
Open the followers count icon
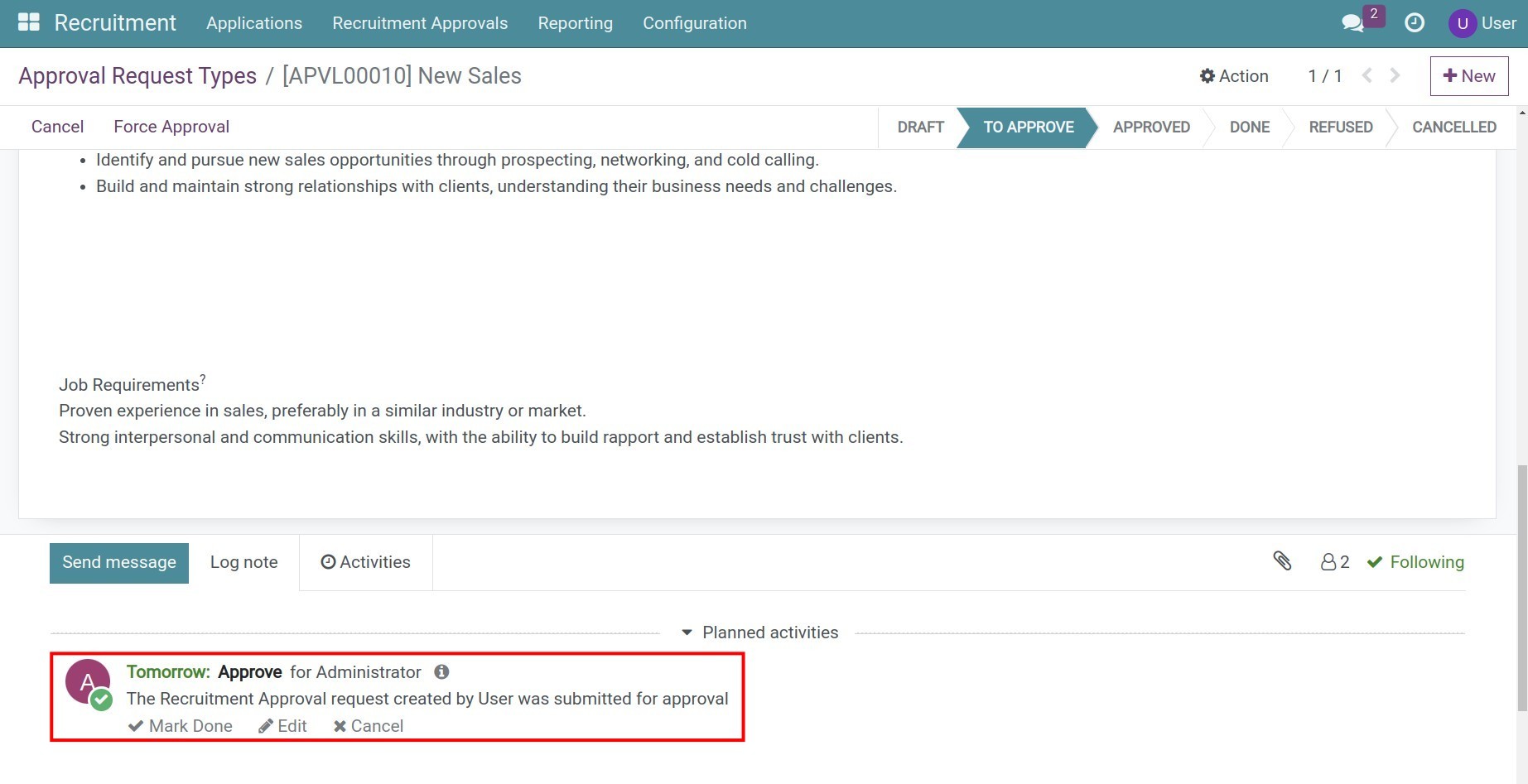tap(1334, 562)
